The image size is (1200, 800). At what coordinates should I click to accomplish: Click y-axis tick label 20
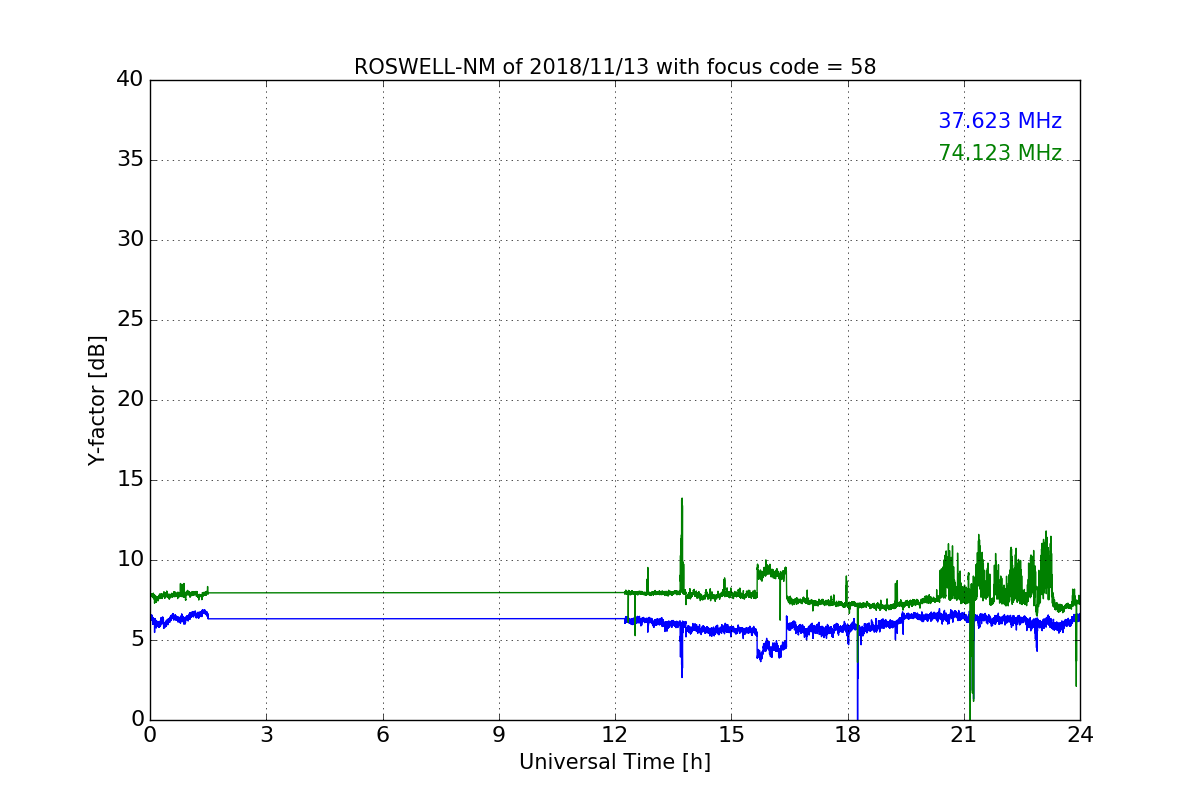click(129, 400)
